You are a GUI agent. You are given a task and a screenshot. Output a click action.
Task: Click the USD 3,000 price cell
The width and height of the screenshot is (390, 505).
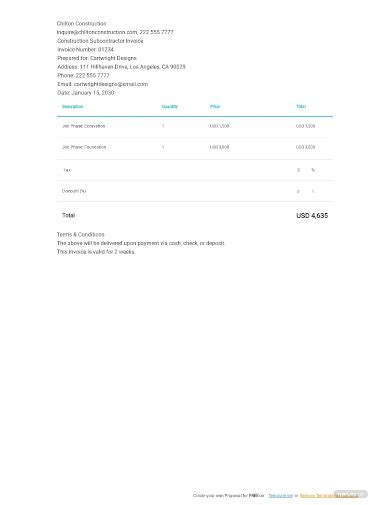219,147
